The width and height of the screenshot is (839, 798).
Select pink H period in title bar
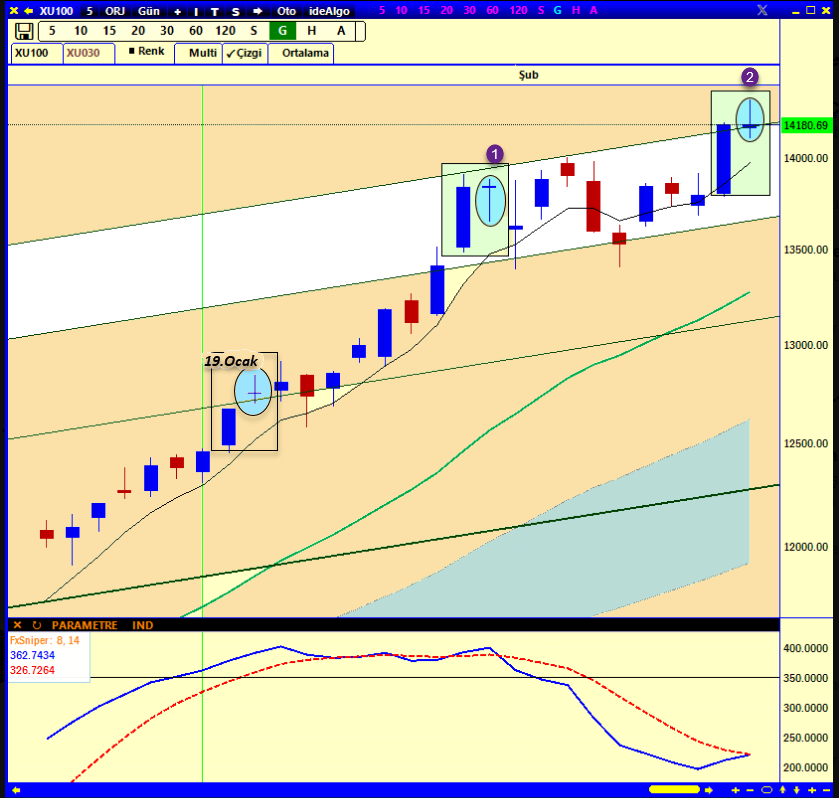pyautogui.click(x=576, y=10)
